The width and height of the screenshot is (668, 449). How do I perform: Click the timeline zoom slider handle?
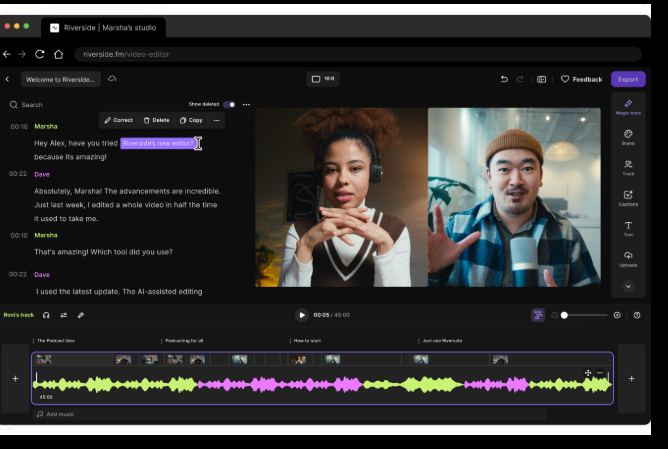(564, 315)
